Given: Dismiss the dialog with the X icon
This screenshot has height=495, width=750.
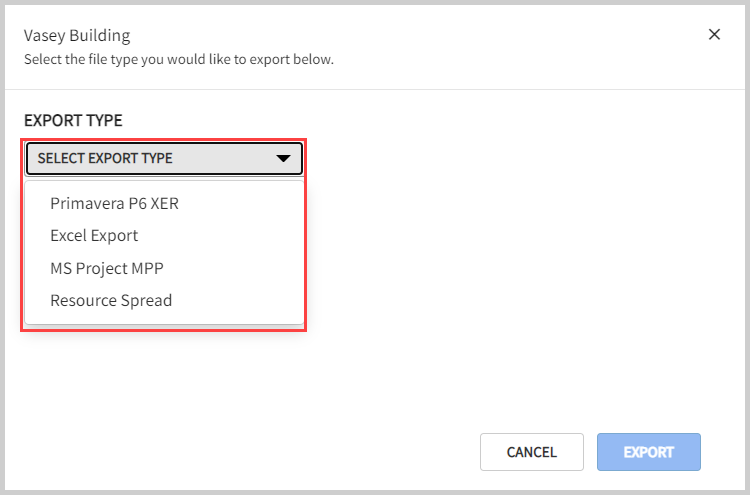Looking at the screenshot, I should 714,35.
